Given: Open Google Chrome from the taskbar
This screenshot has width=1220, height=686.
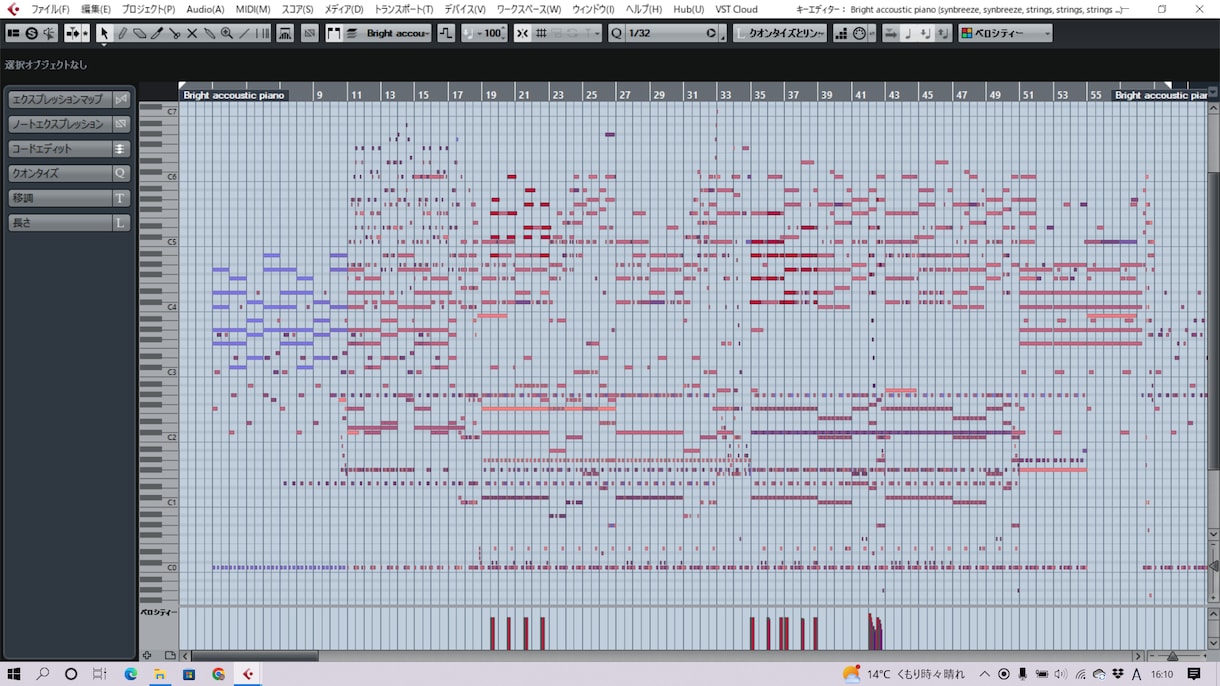Looking at the screenshot, I should (x=218, y=674).
